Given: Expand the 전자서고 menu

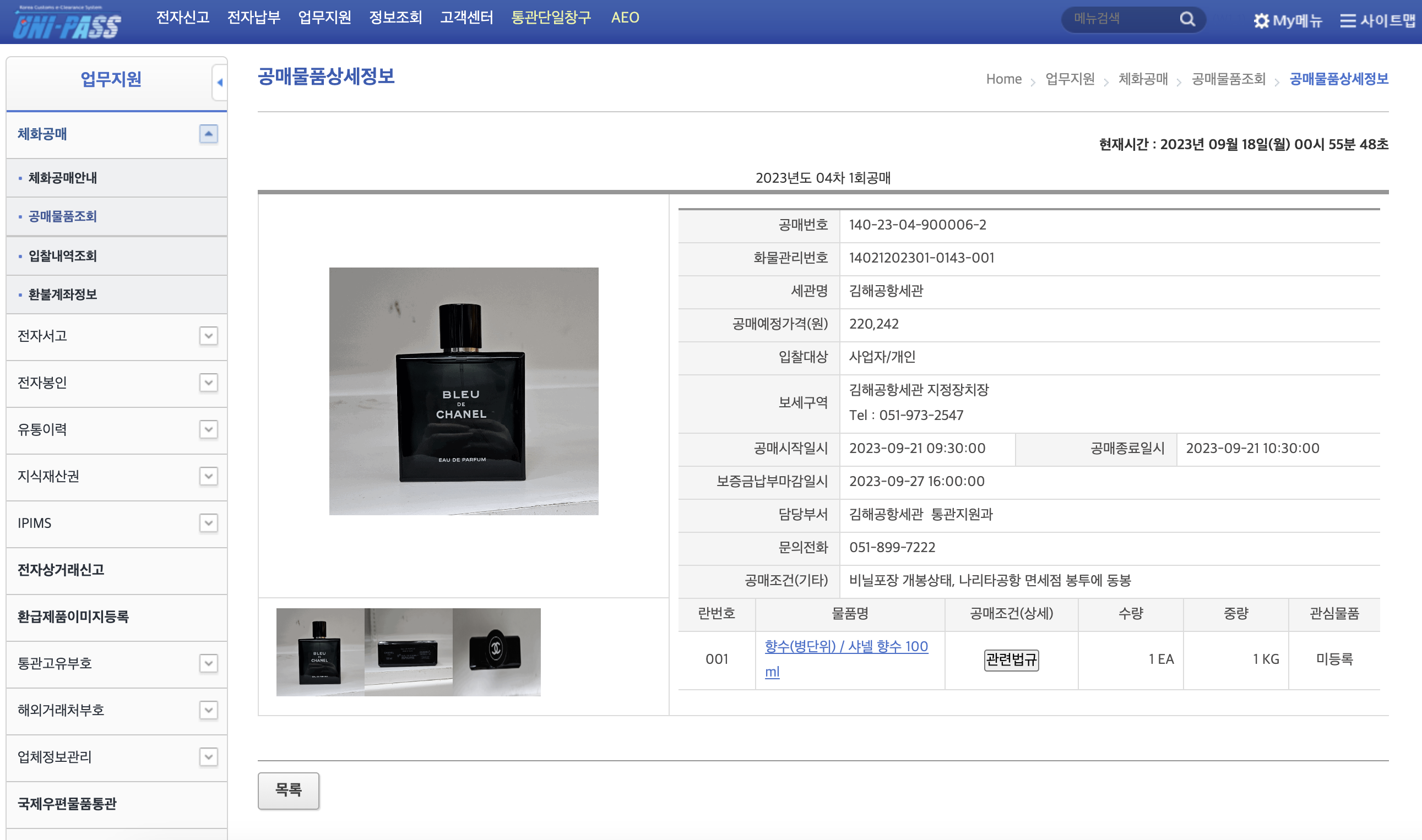Looking at the screenshot, I should point(208,336).
